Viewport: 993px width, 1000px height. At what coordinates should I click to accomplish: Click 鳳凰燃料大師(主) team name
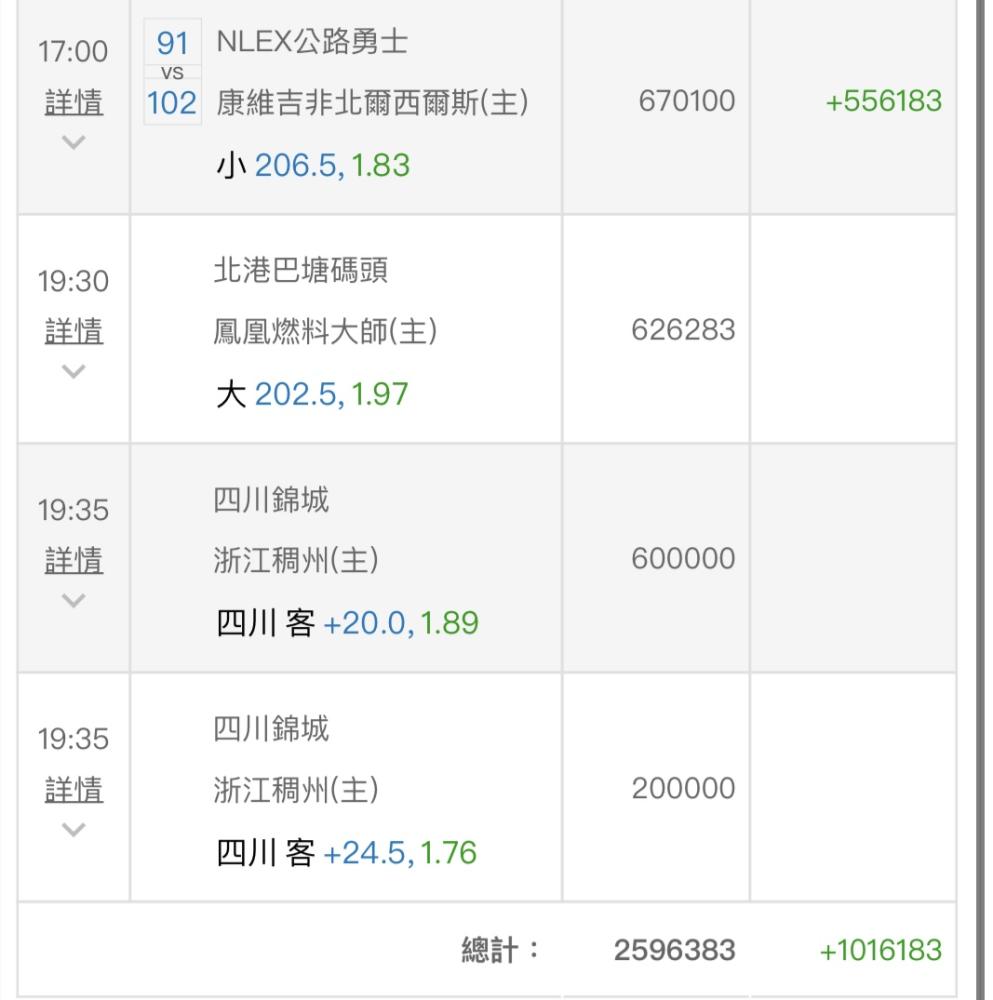[x=325, y=331]
